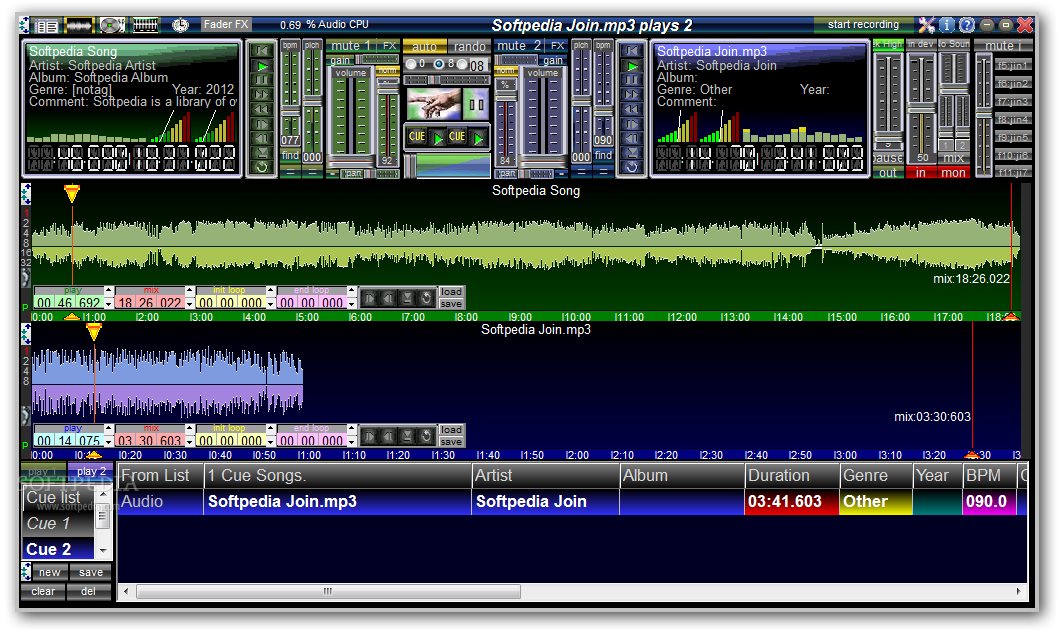
Task: Enable rando shuffle mode
Action: click(469, 47)
